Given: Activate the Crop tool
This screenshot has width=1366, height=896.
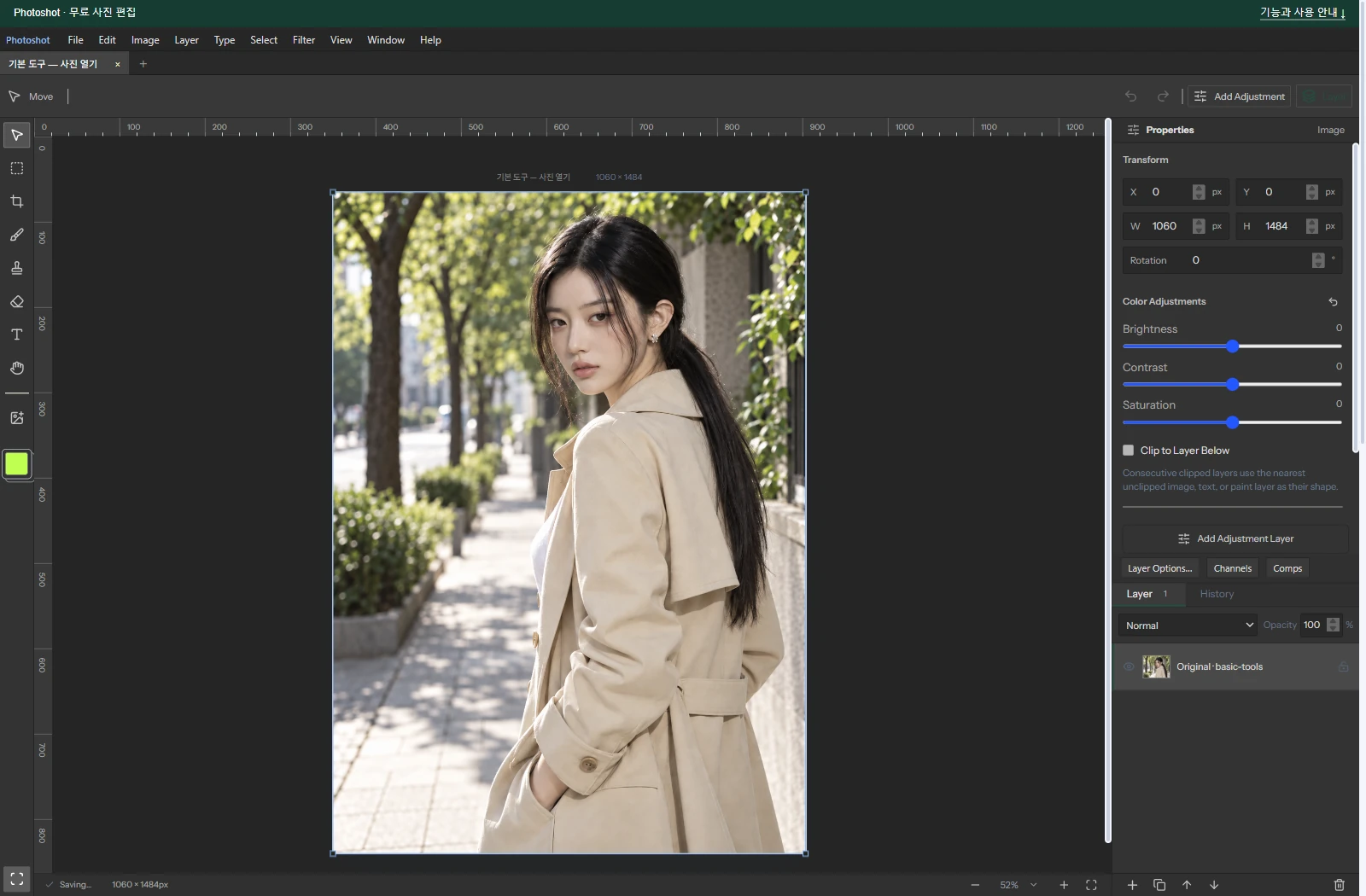Looking at the screenshot, I should click(x=16, y=201).
